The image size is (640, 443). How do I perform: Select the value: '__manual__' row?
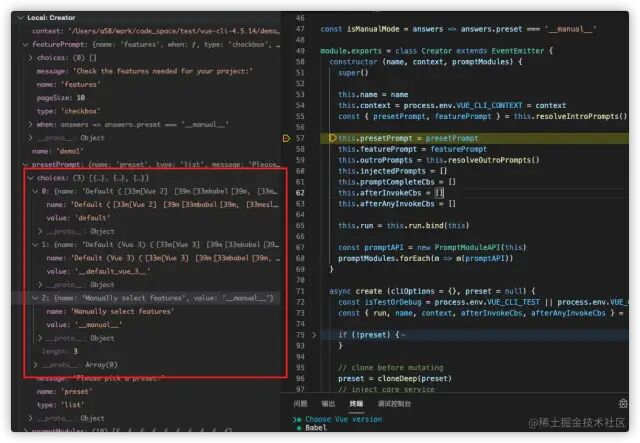click(x=84, y=325)
